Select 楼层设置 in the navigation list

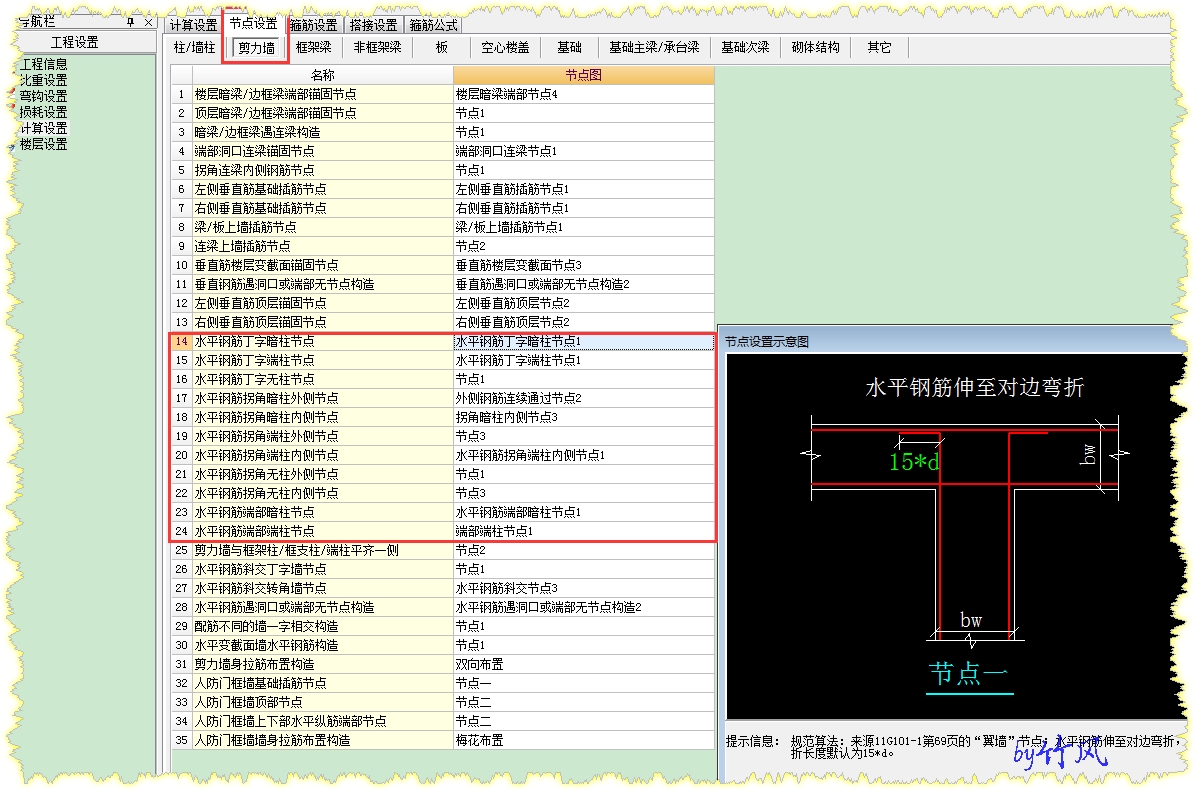pos(43,144)
